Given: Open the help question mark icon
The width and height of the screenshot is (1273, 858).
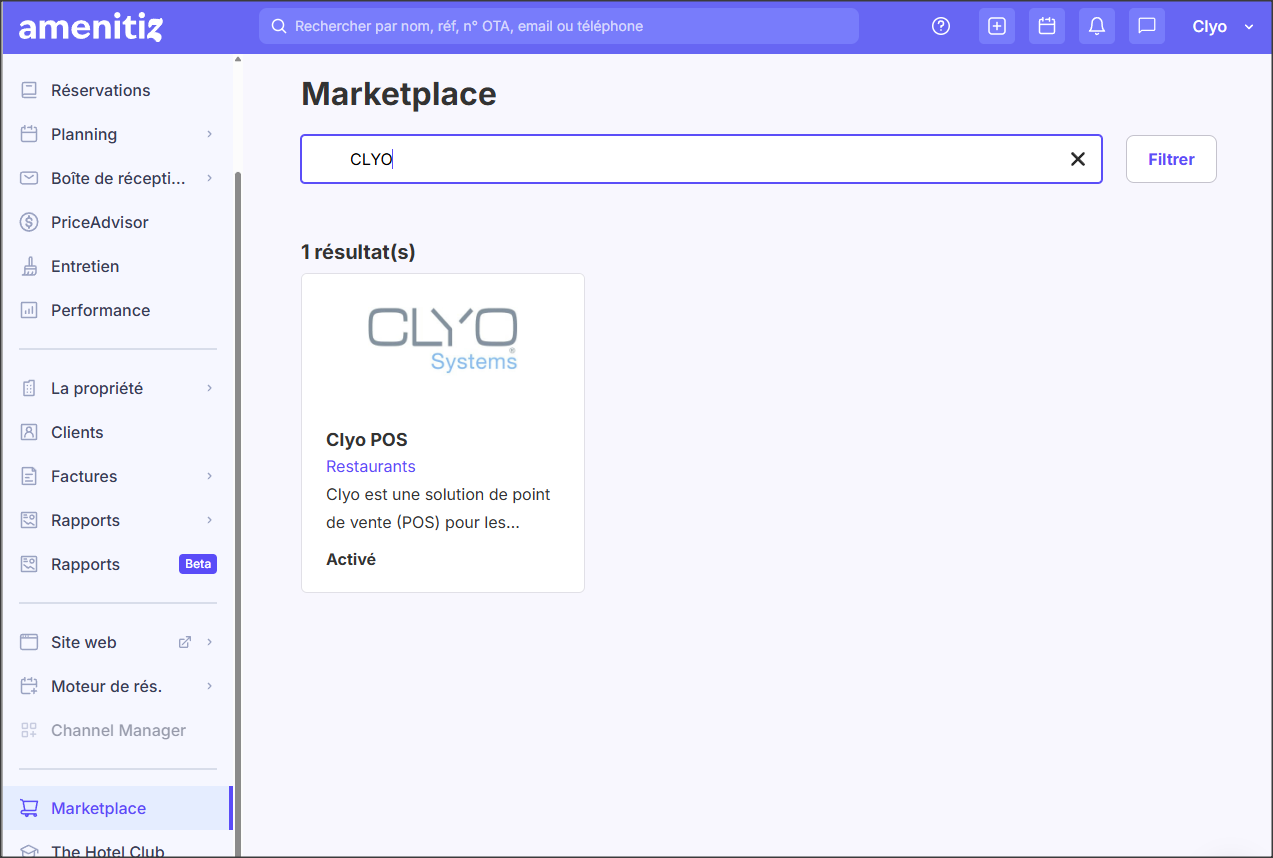Looking at the screenshot, I should point(941,26).
